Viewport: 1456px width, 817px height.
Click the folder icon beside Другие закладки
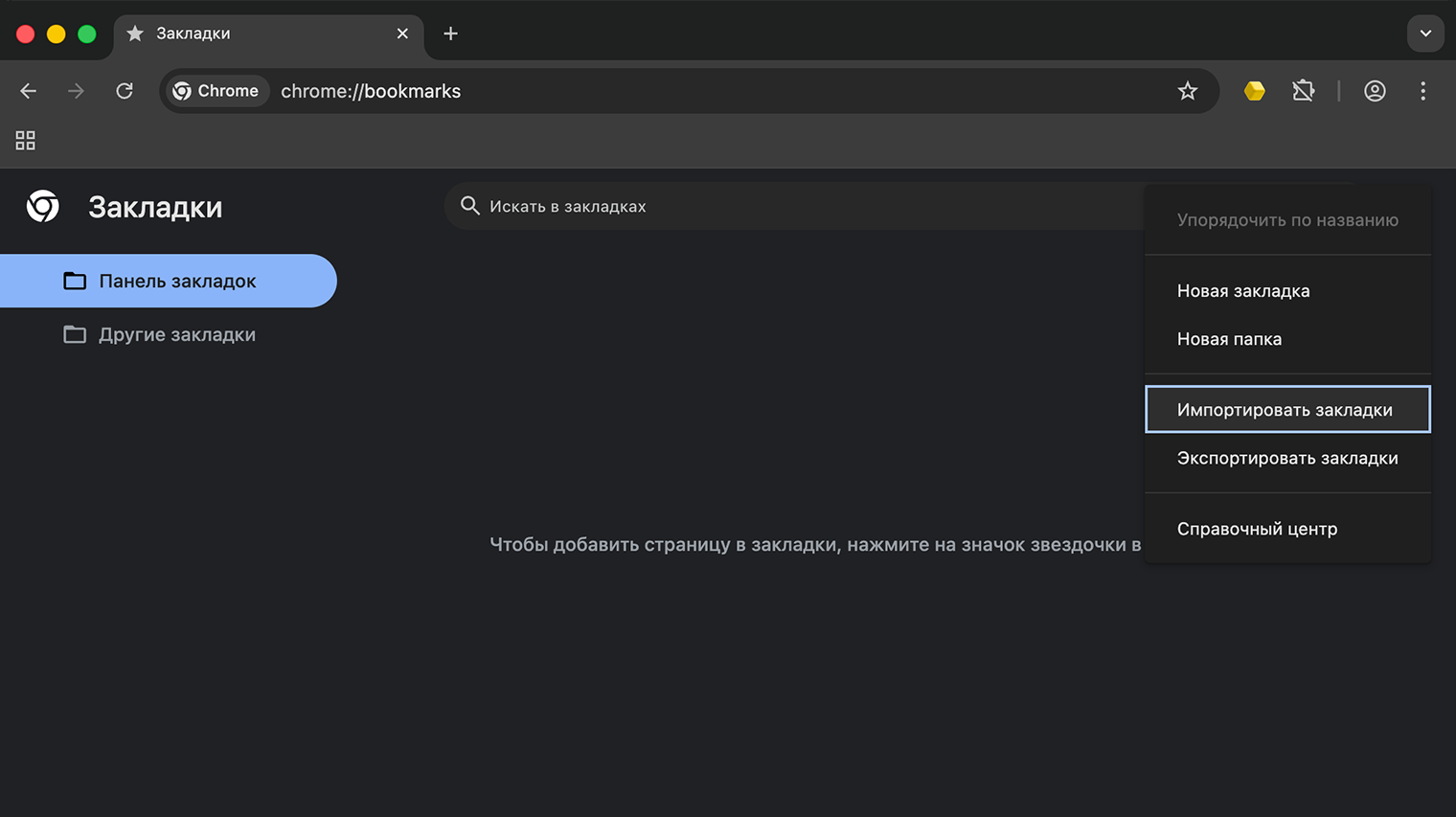[75, 334]
